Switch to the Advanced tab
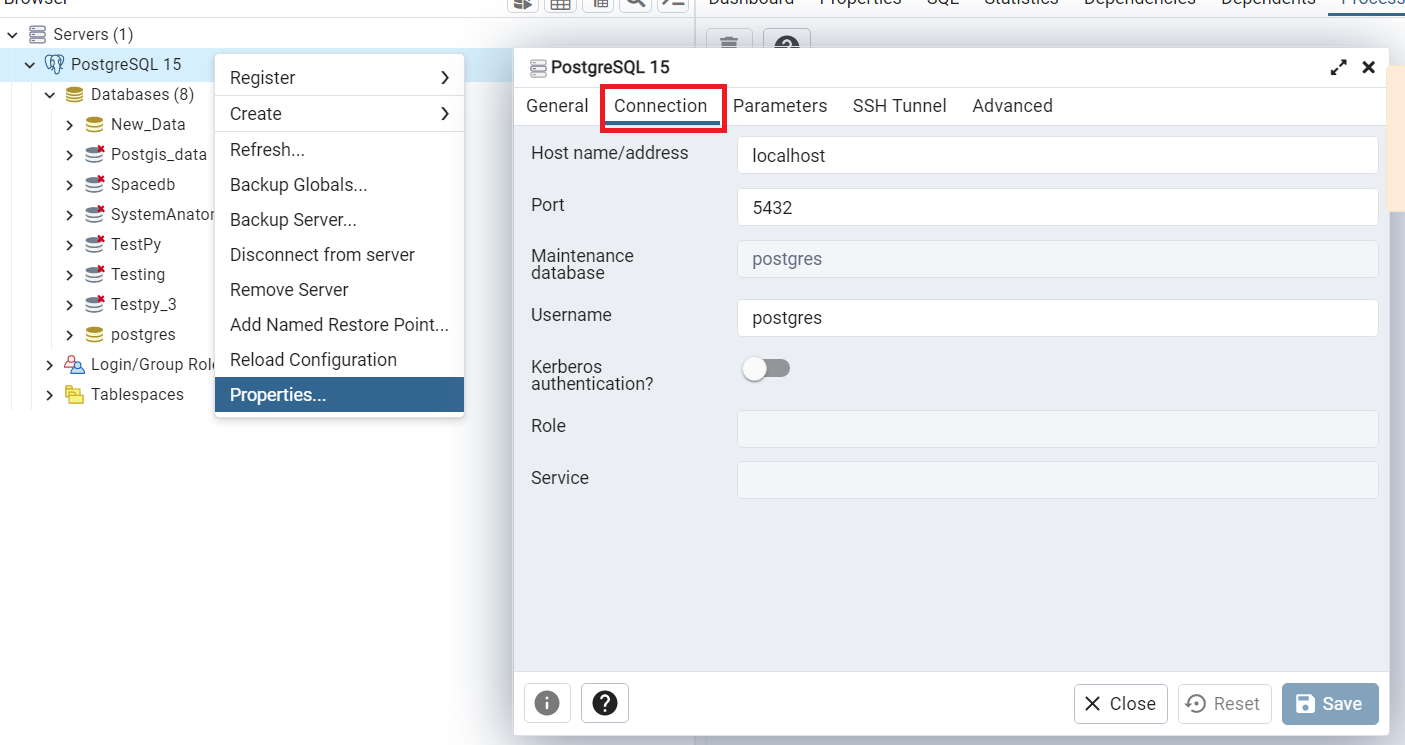1405x745 pixels. (x=1012, y=106)
